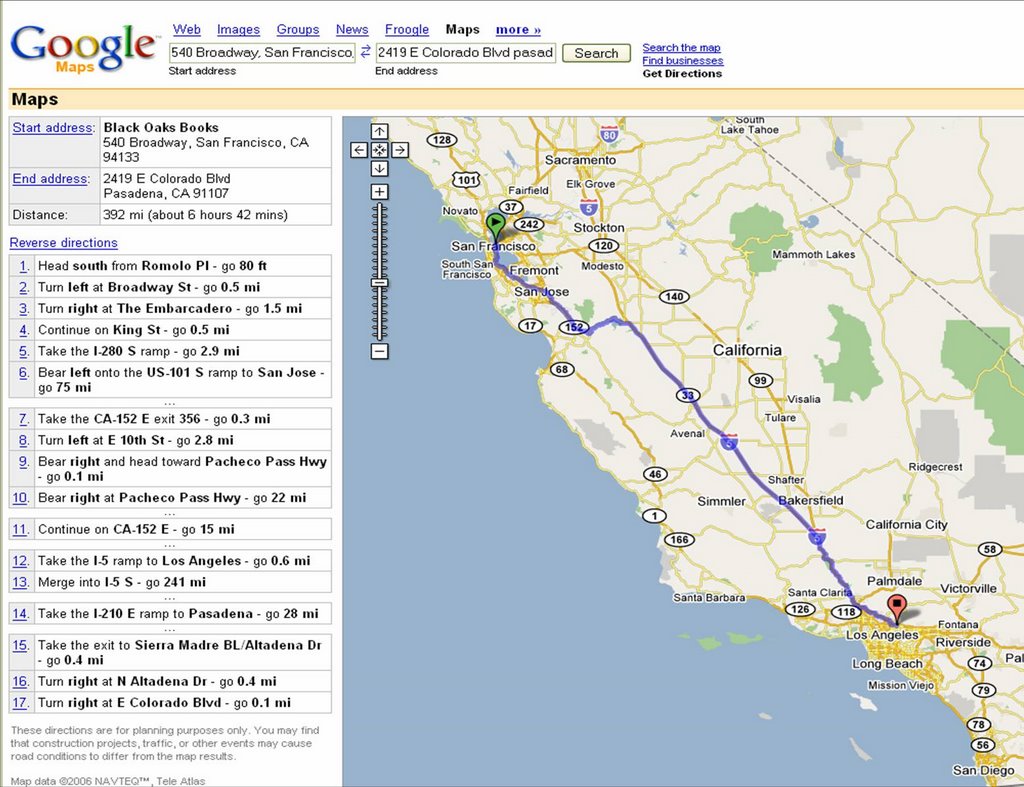Viewport: 1024px width, 787px height.
Task: Swap start and end addresses icon
Action: [x=366, y=52]
